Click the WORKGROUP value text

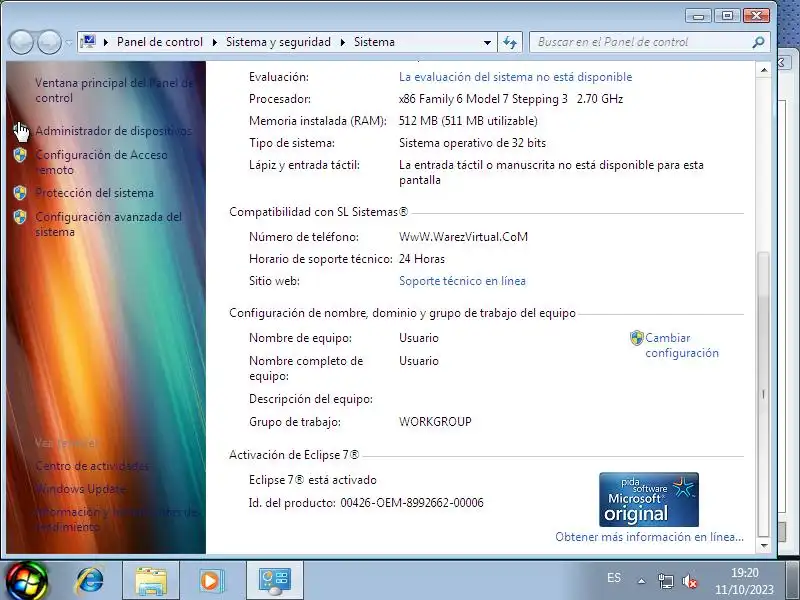click(x=435, y=422)
